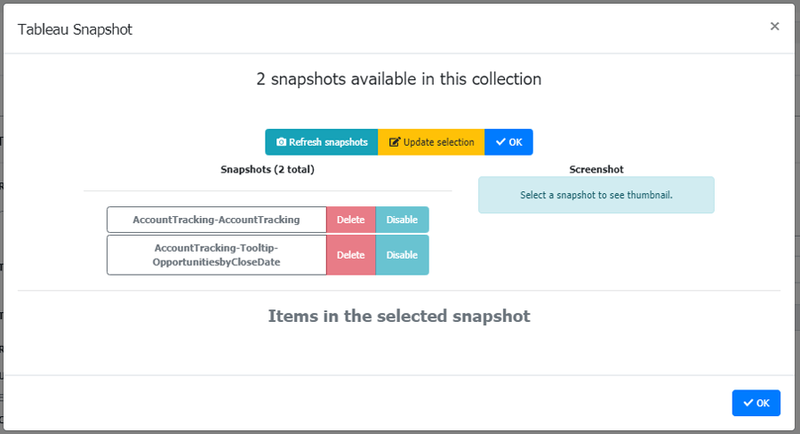Close the Tableau Snapshot dialog with the X
This screenshot has width=800, height=434.
tap(774, 26)
